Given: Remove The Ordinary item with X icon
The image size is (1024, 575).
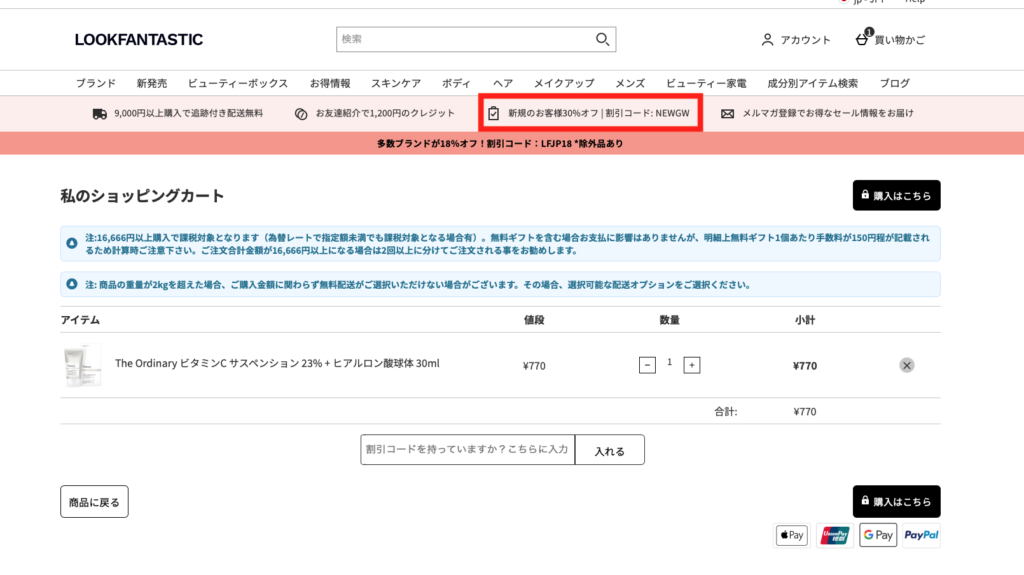Looking at the screenshot, I should 906,365.
